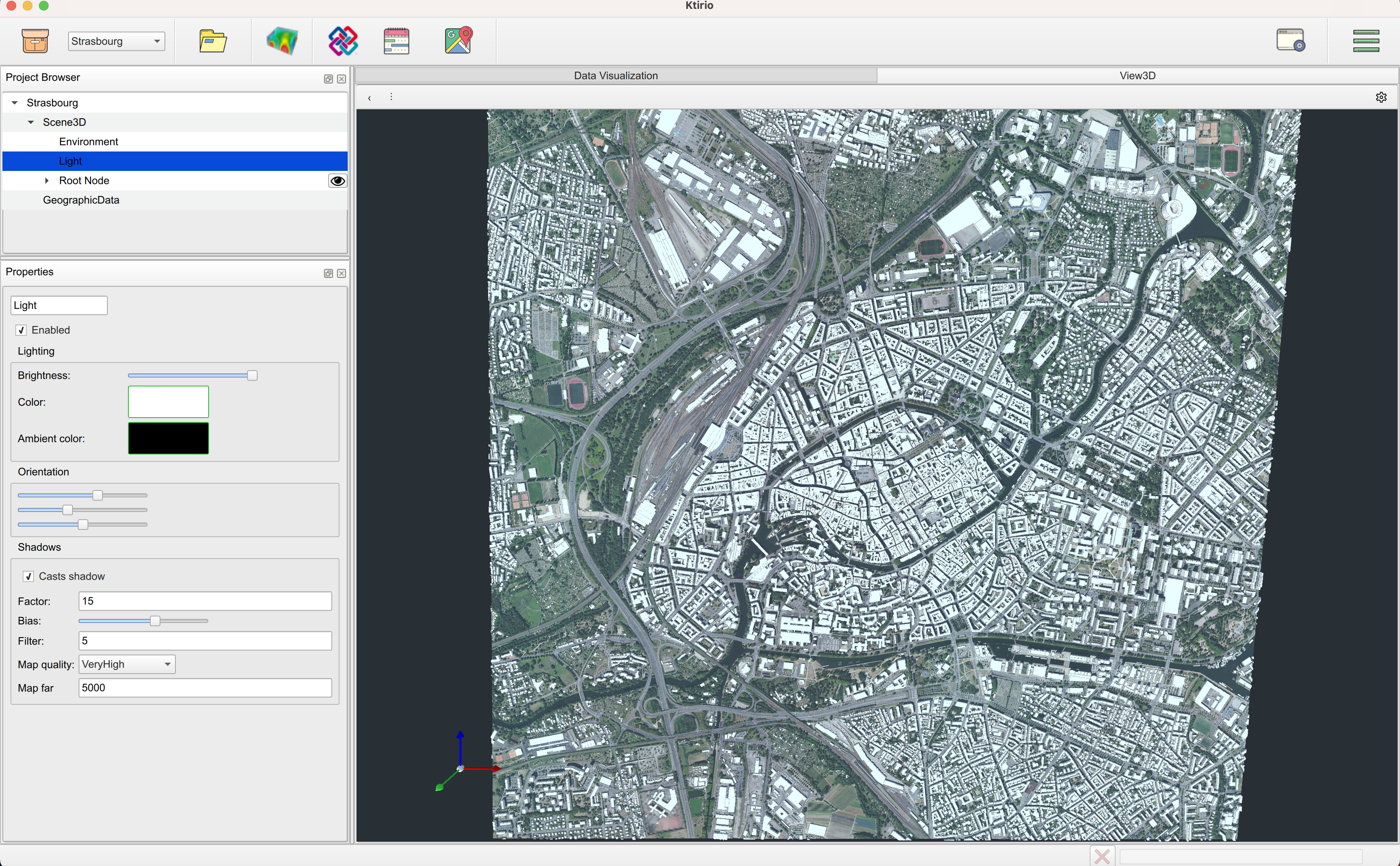The image size is (1400, 866).
Task: Close the Project Browser panel
Action: 341,79
